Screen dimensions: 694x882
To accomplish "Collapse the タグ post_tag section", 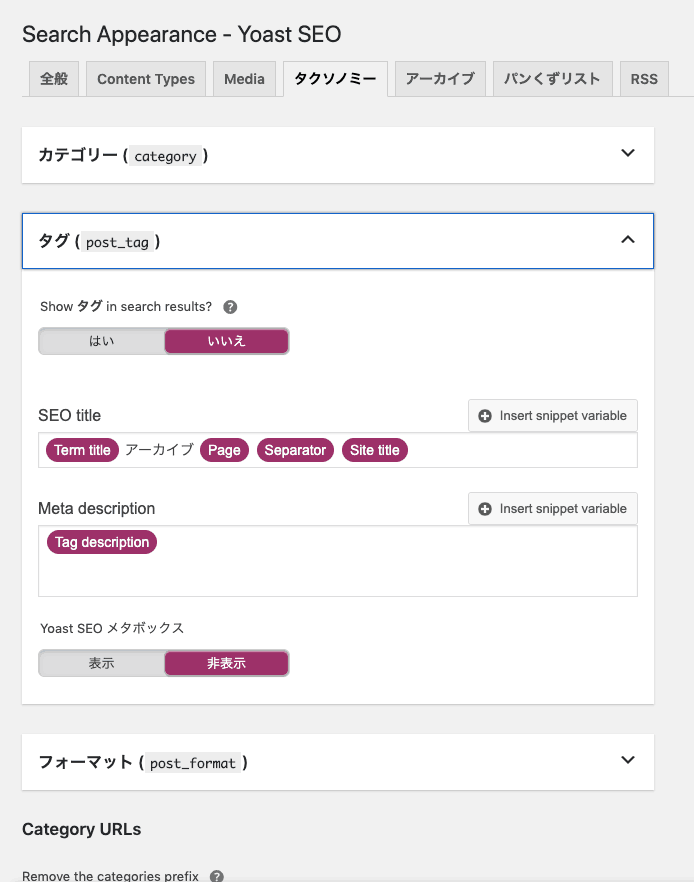I will coord(627,240).
